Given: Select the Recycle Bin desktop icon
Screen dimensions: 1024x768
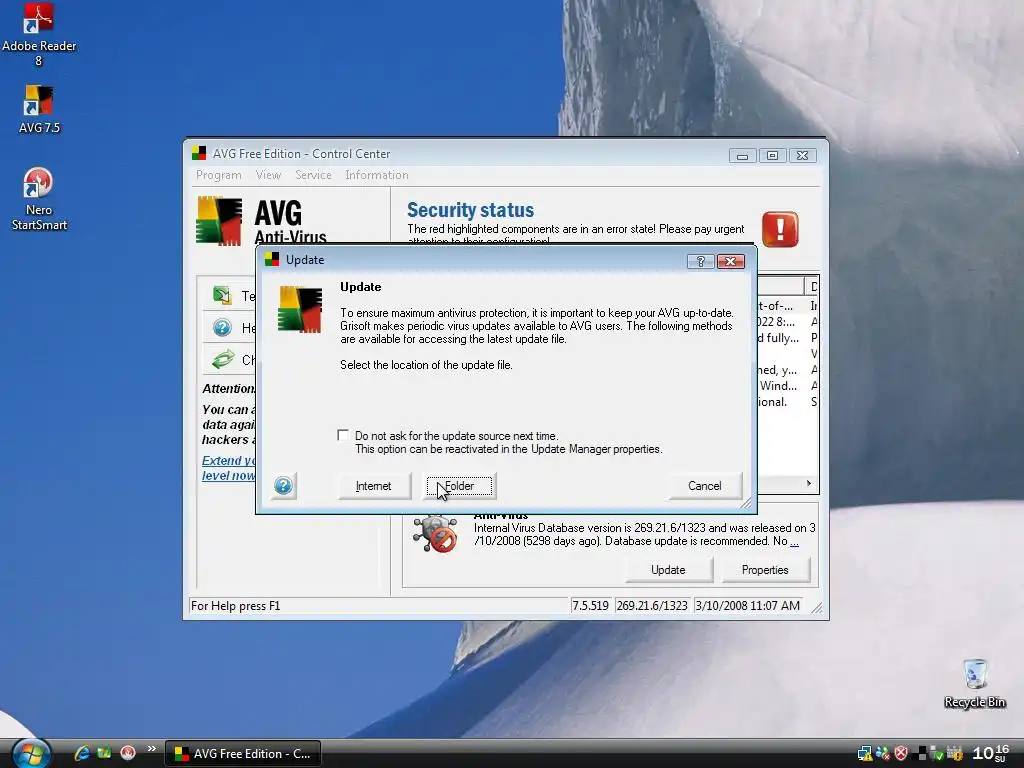Looking at the screenshot, I should (974, 682).
